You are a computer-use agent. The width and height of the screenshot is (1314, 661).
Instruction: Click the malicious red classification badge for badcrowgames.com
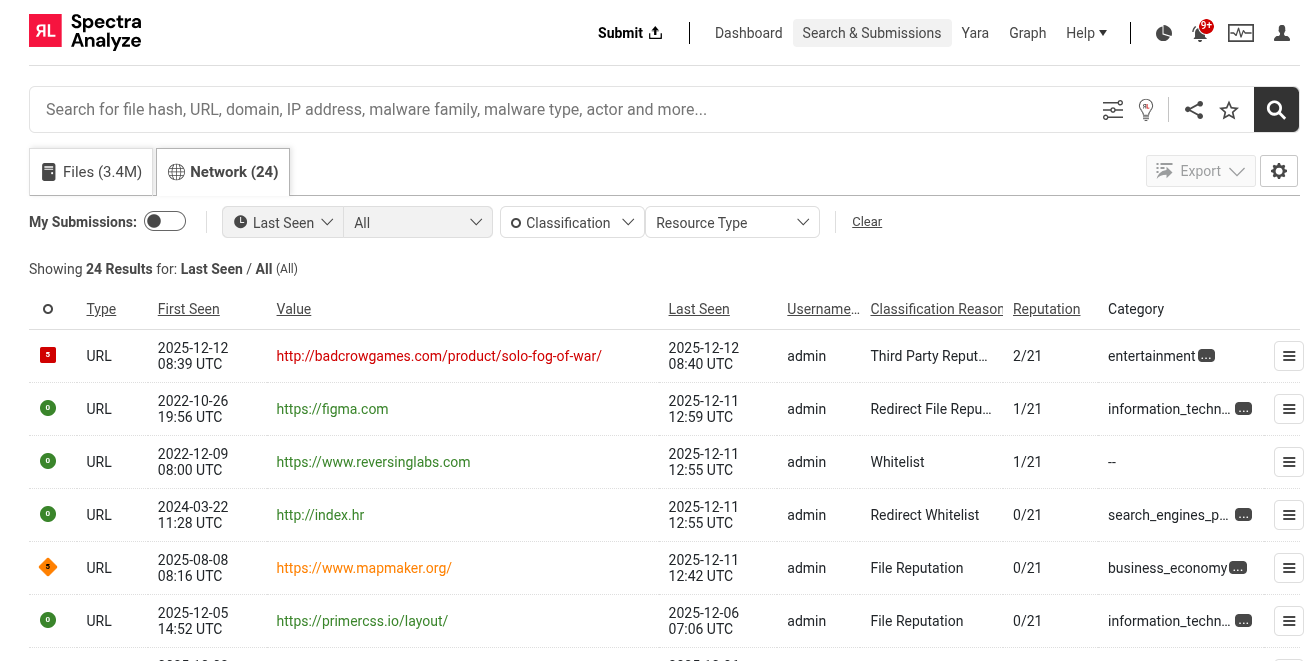coord(48,355)
